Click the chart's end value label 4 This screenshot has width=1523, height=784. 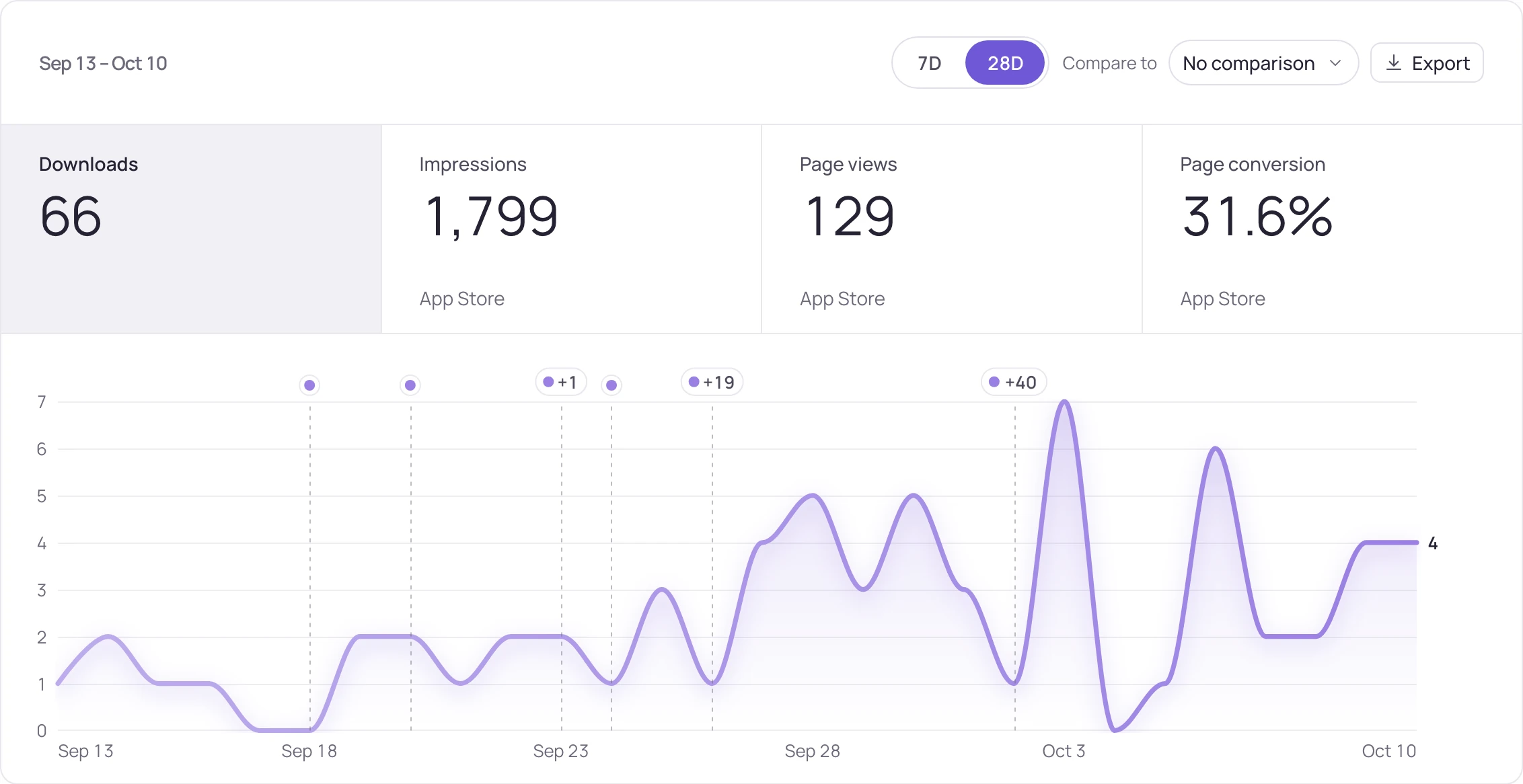click(x=1433, y=543)
